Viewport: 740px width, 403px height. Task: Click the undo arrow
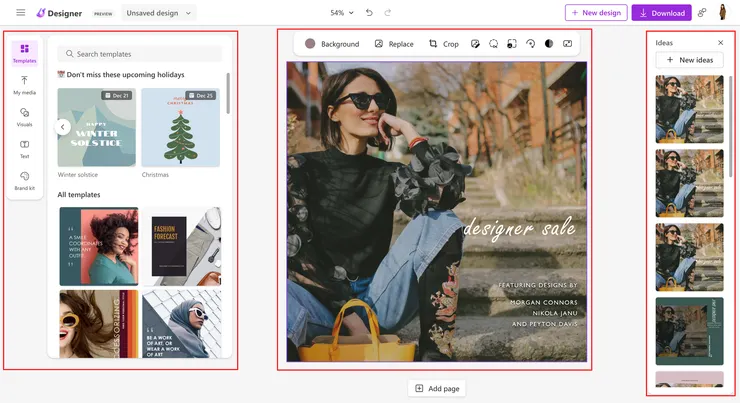coord(369,13)
